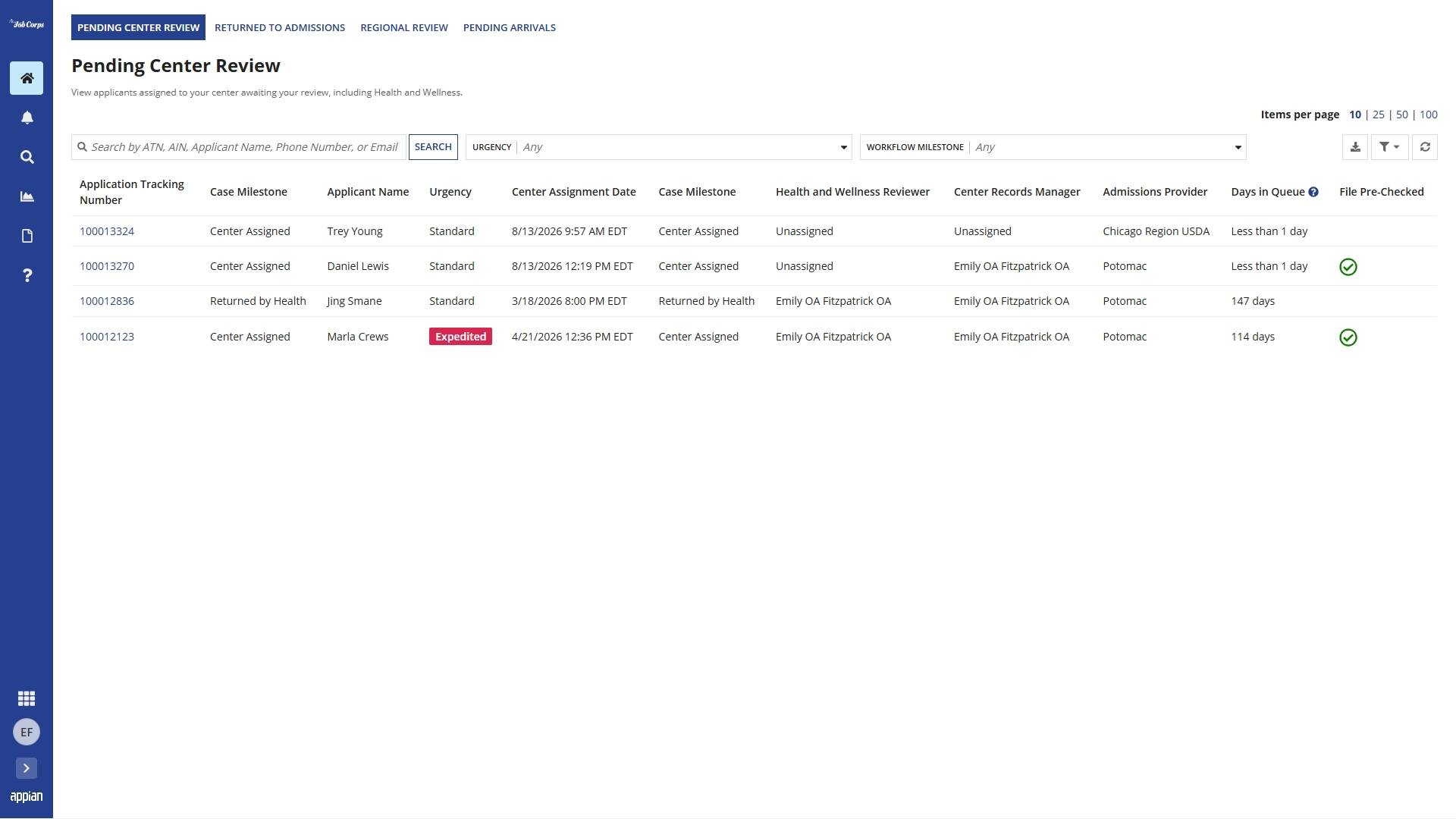Focus the applicant search input field
This screenshot has width=1456, height=819.
coord(239,147)
